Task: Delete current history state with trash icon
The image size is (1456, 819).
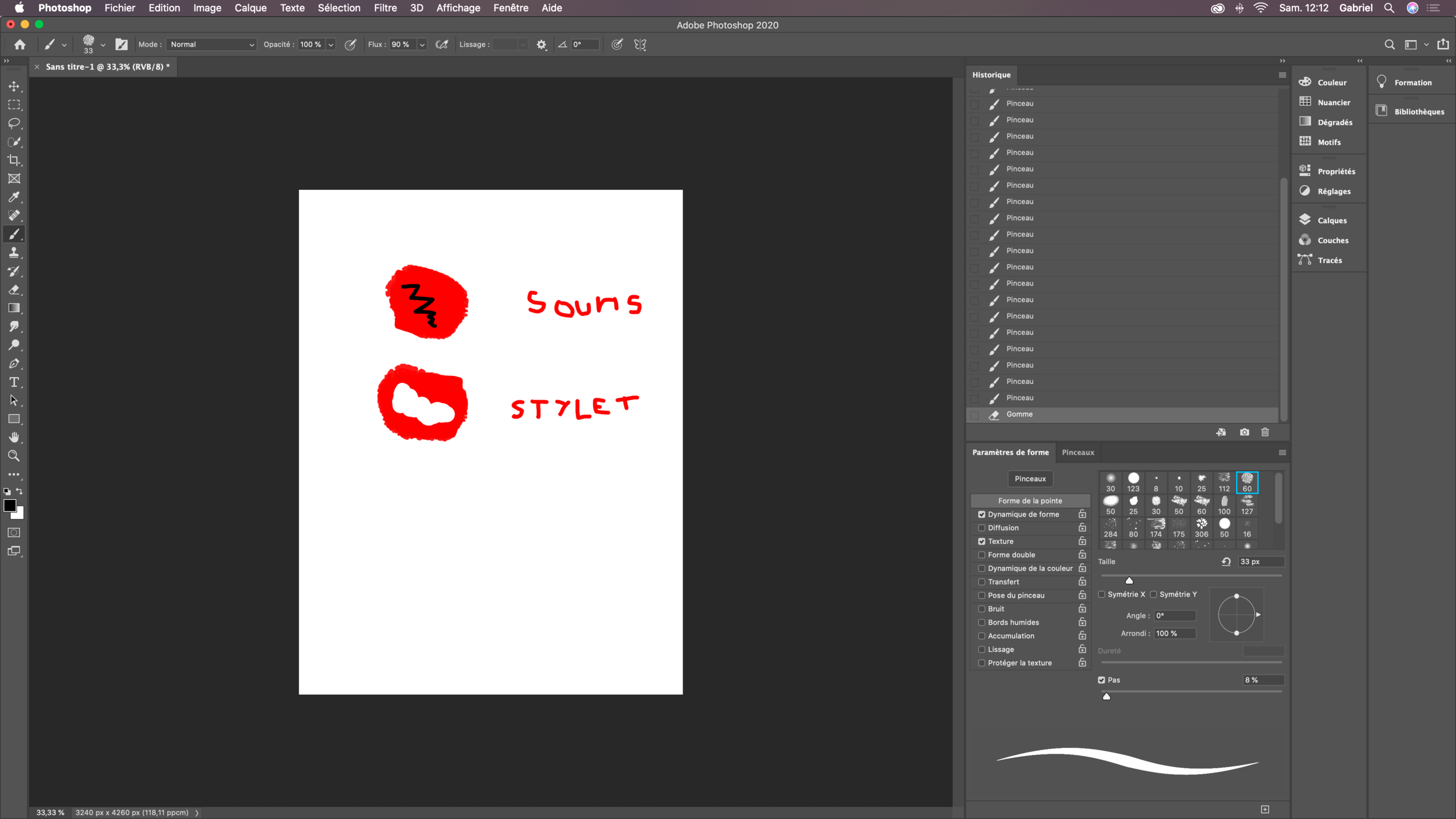Action: coord(1265,432)
